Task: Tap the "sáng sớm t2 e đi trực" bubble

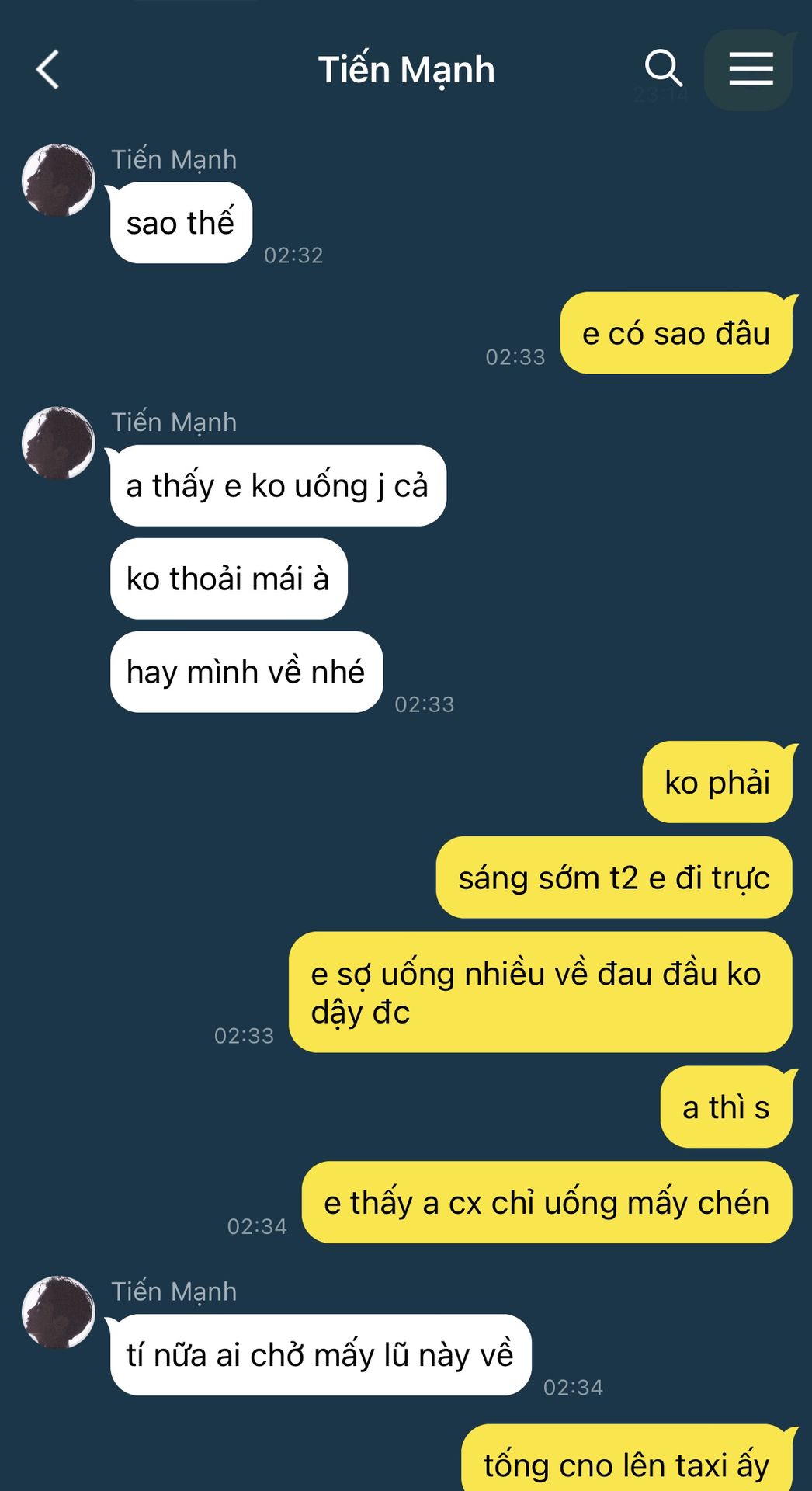Action: [614, 878]
